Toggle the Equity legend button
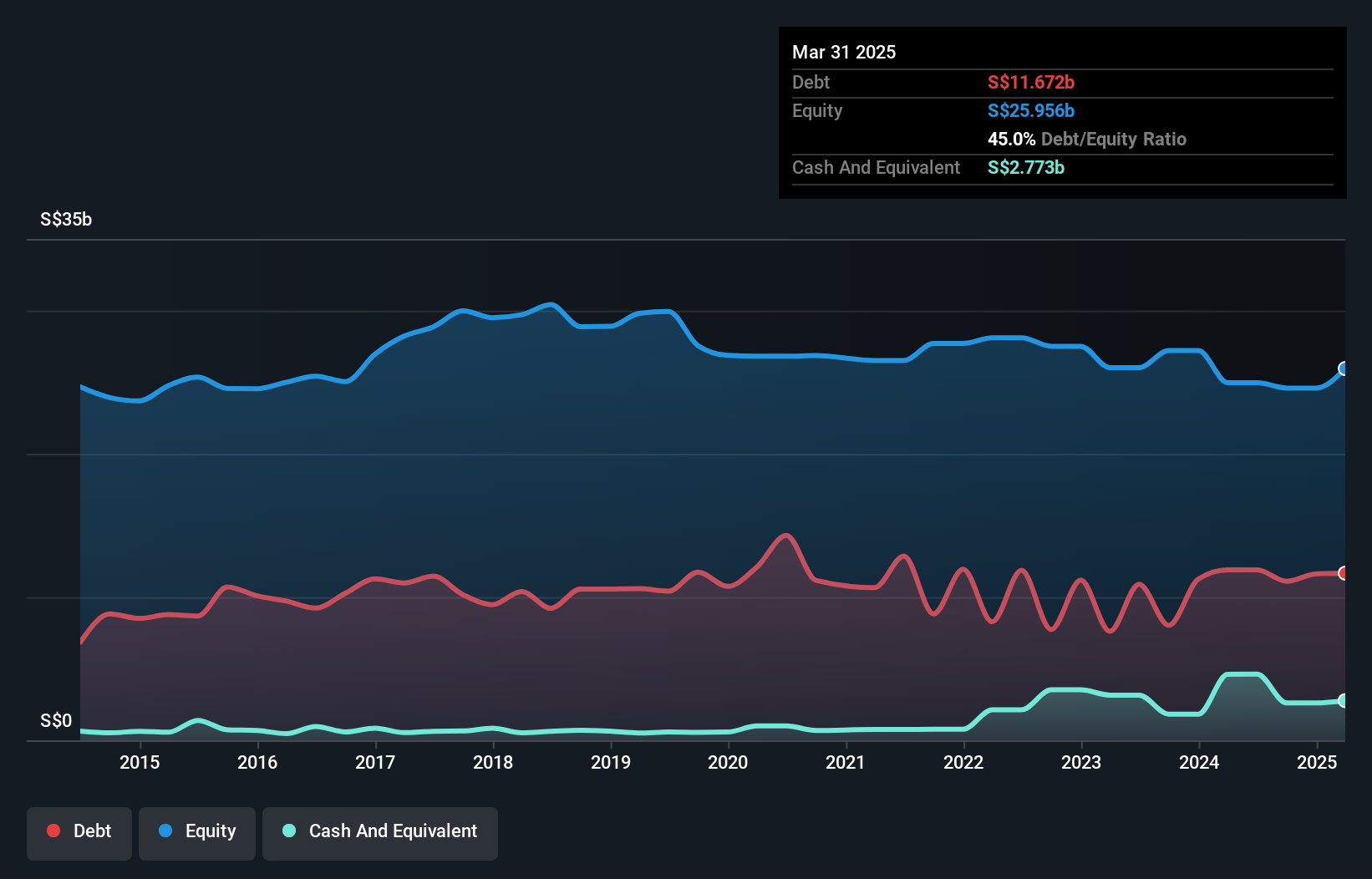Viewport: 1372px width, 879px height. point(197,832)
